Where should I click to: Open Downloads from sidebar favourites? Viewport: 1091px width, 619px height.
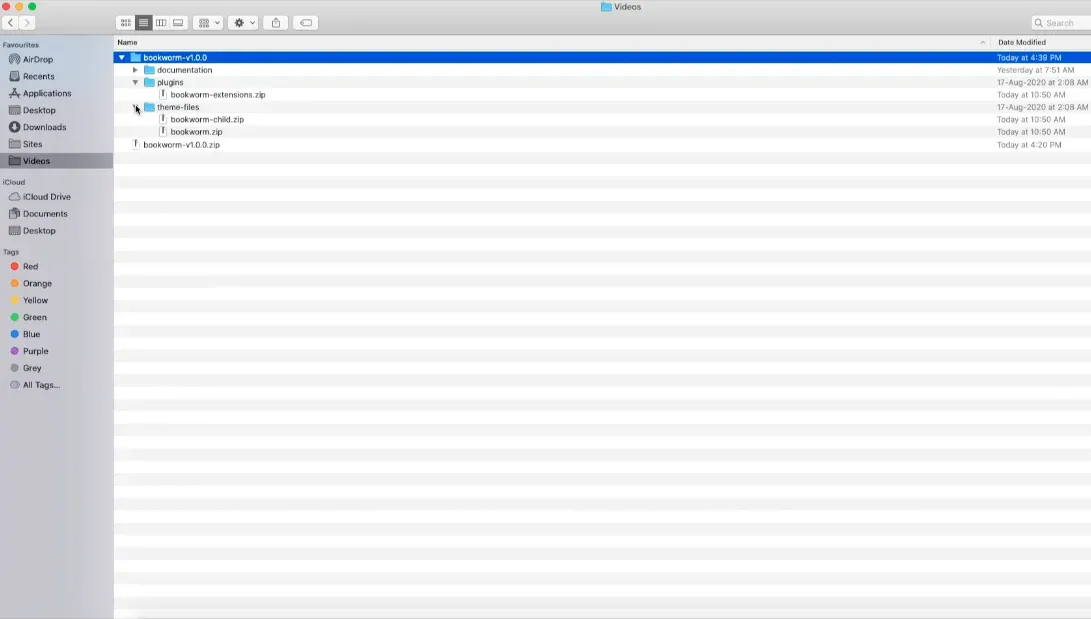(44, 127)
